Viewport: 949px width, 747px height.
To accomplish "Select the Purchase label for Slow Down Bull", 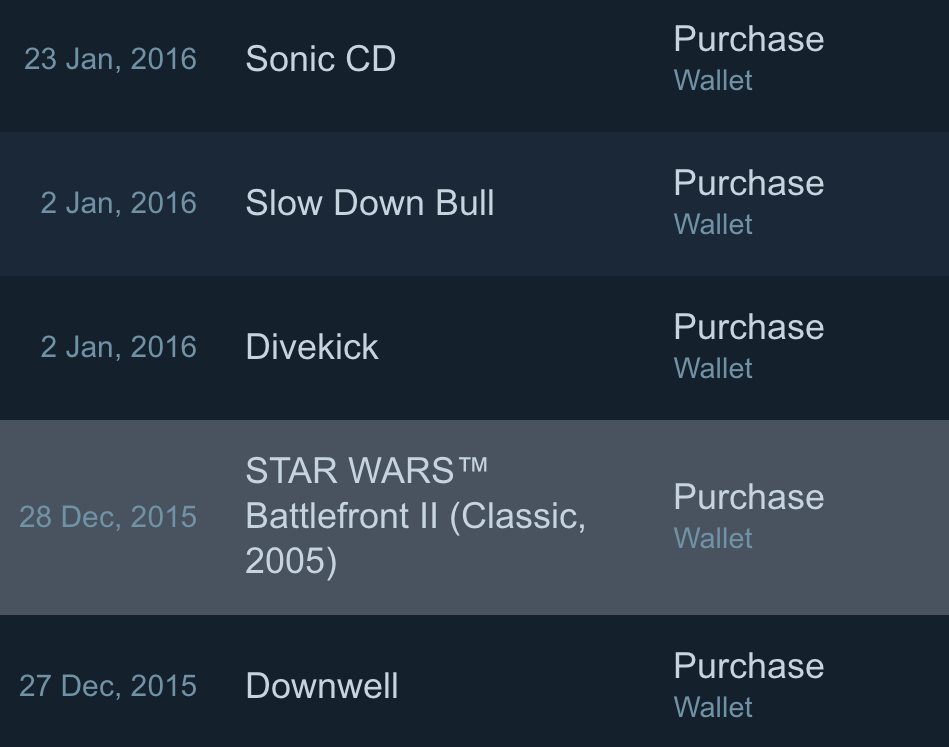I will pos(748,183).
